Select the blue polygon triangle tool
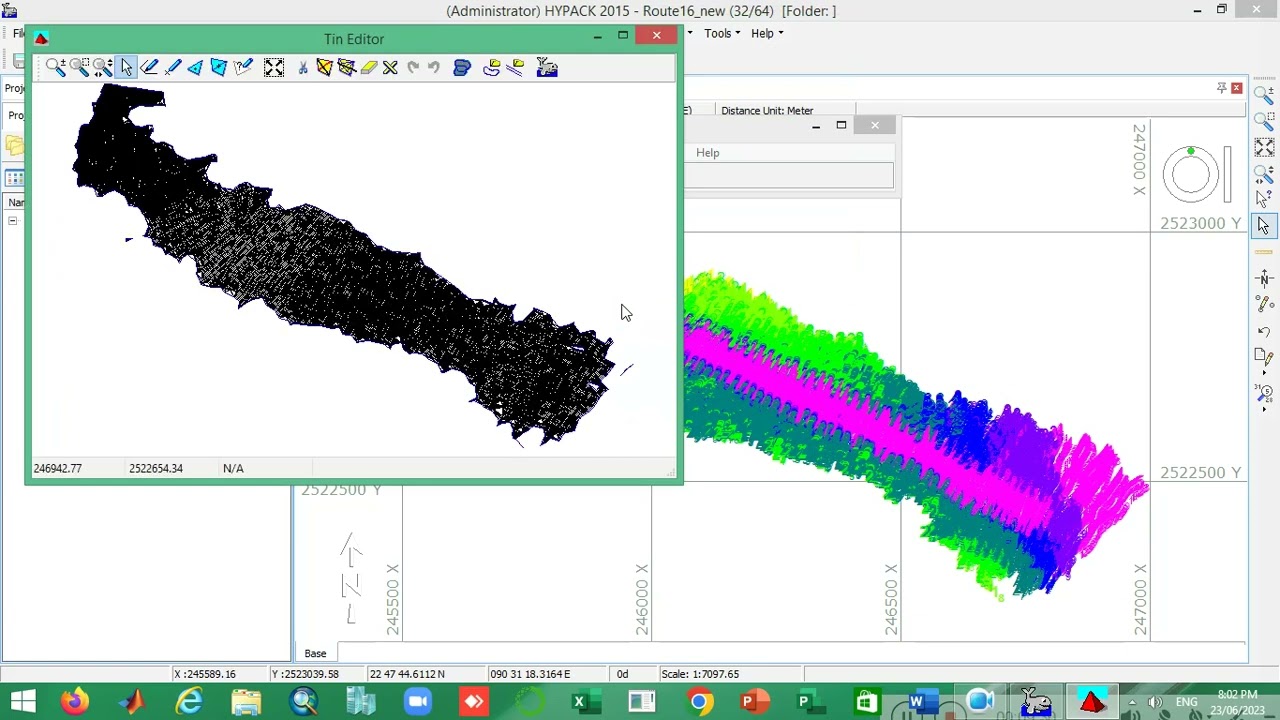The image size is (1280, 720). point(218,67)
